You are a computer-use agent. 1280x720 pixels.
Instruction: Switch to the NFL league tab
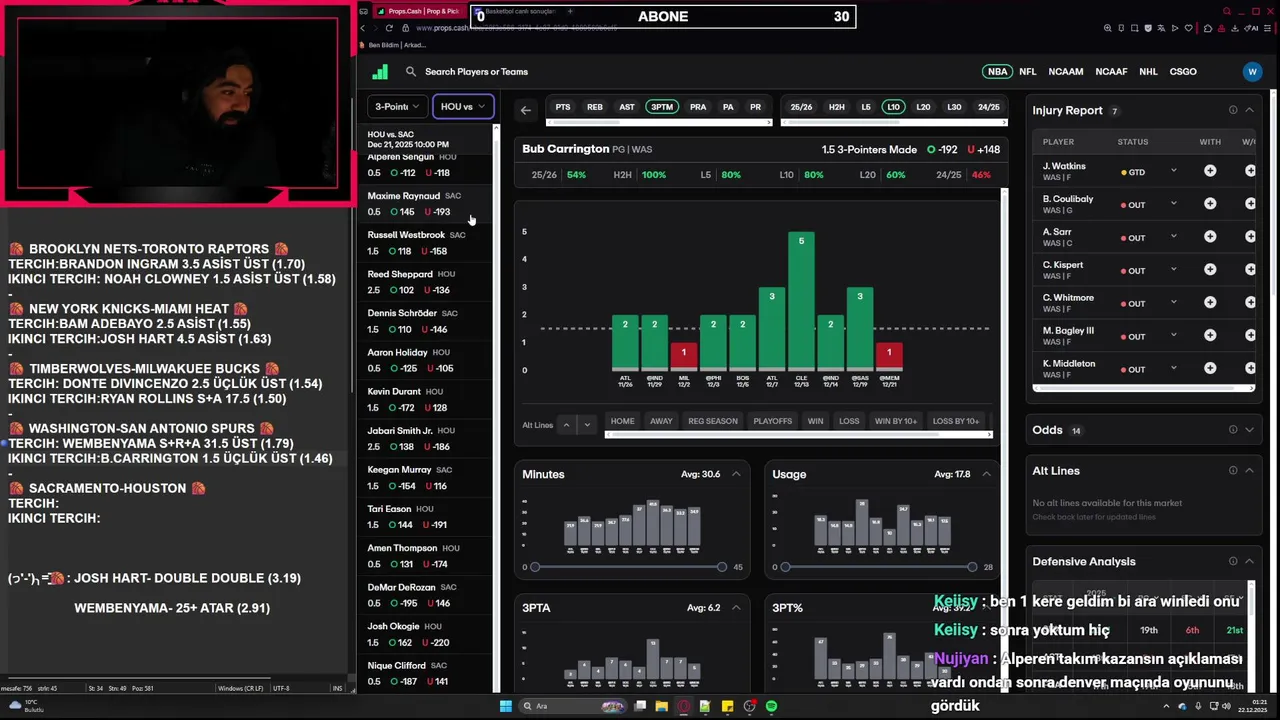point(1028,72)
